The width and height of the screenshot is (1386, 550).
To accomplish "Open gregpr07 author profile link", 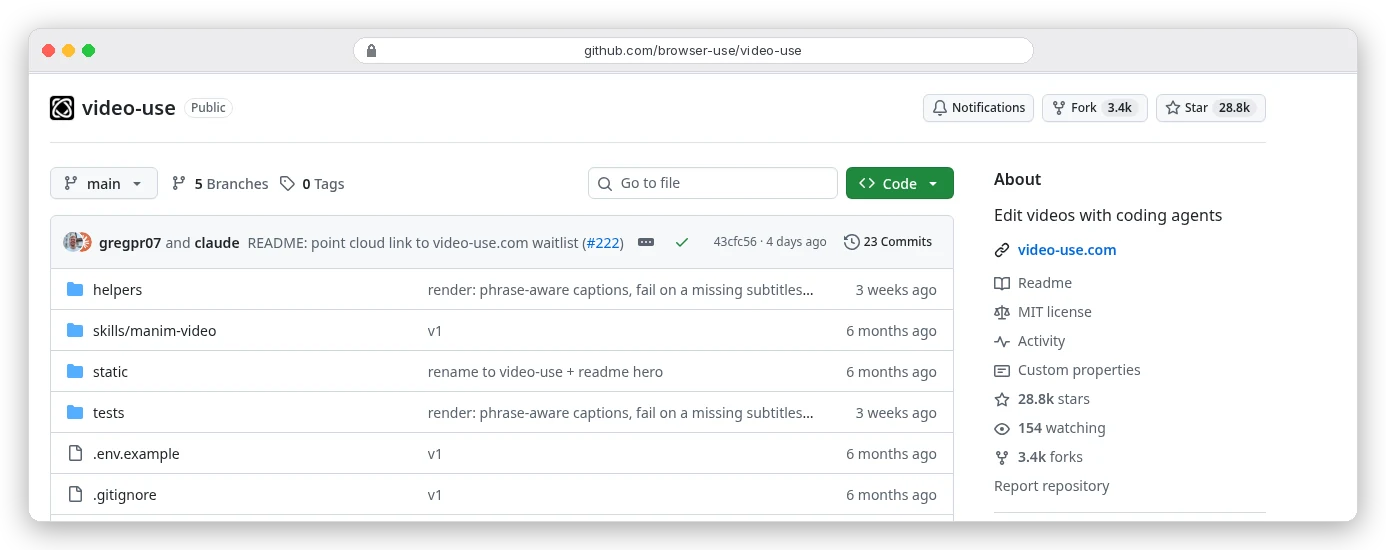I will pos(130,242).
